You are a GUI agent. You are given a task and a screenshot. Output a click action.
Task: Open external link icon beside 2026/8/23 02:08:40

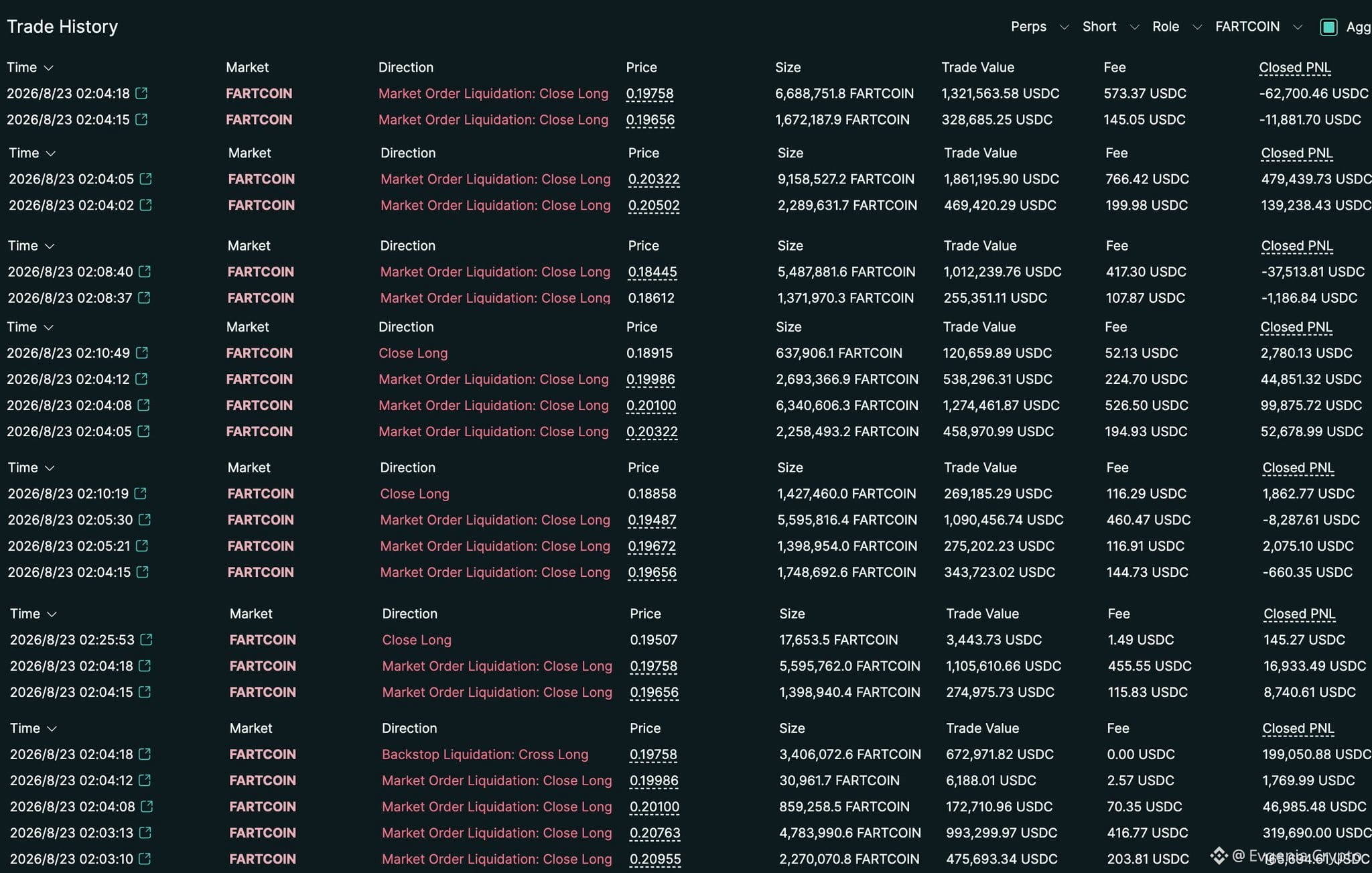coord(145,271)
